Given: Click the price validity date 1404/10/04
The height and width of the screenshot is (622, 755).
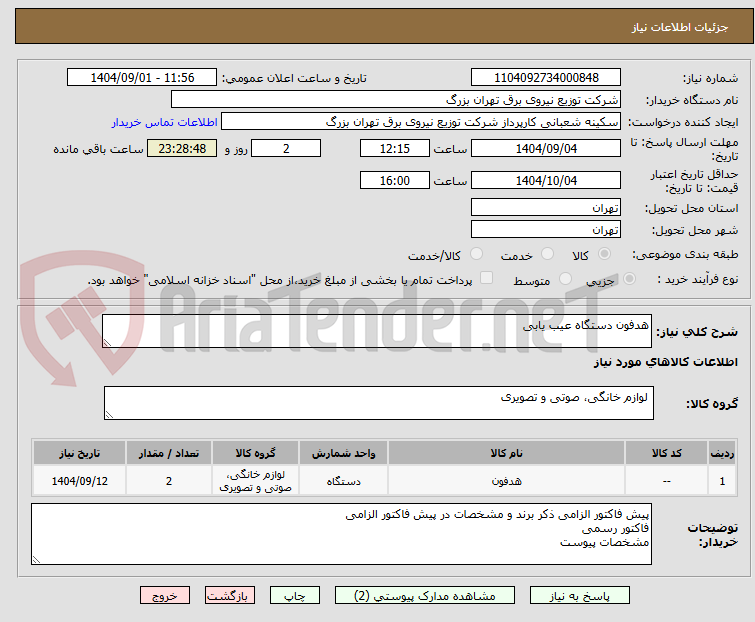Looking at the screenshot, I should [546, 181].
